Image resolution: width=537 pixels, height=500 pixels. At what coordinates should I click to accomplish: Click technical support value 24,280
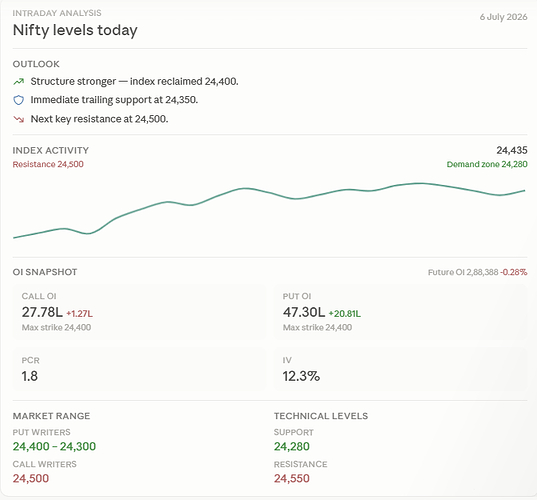292,447
